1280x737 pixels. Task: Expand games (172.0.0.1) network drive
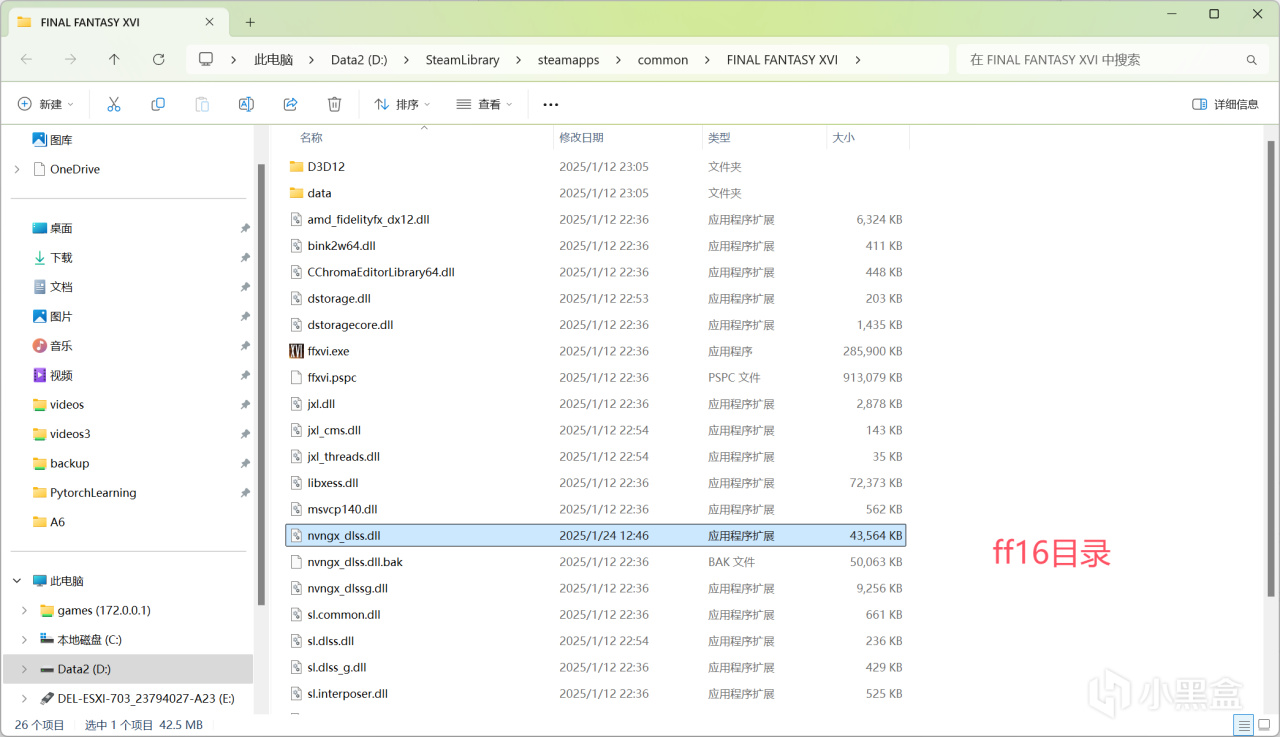coord(25,610)
